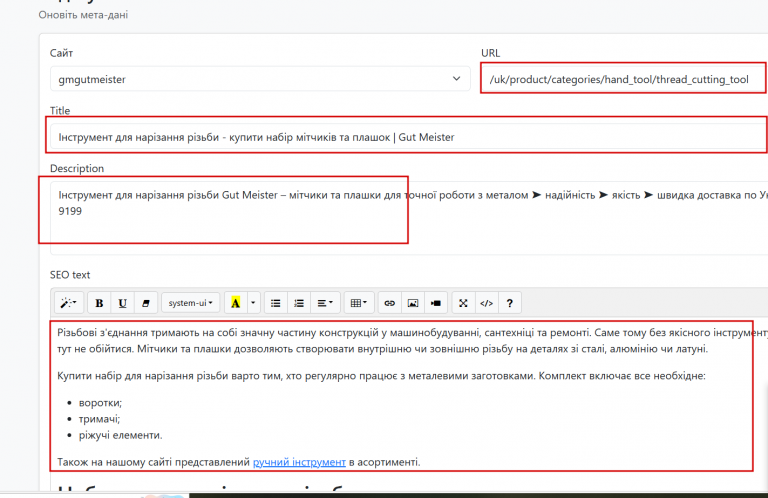The width and height of the screenshot is (768, 498).
Task: Click the SEO text label
Action: click(70, 275)
